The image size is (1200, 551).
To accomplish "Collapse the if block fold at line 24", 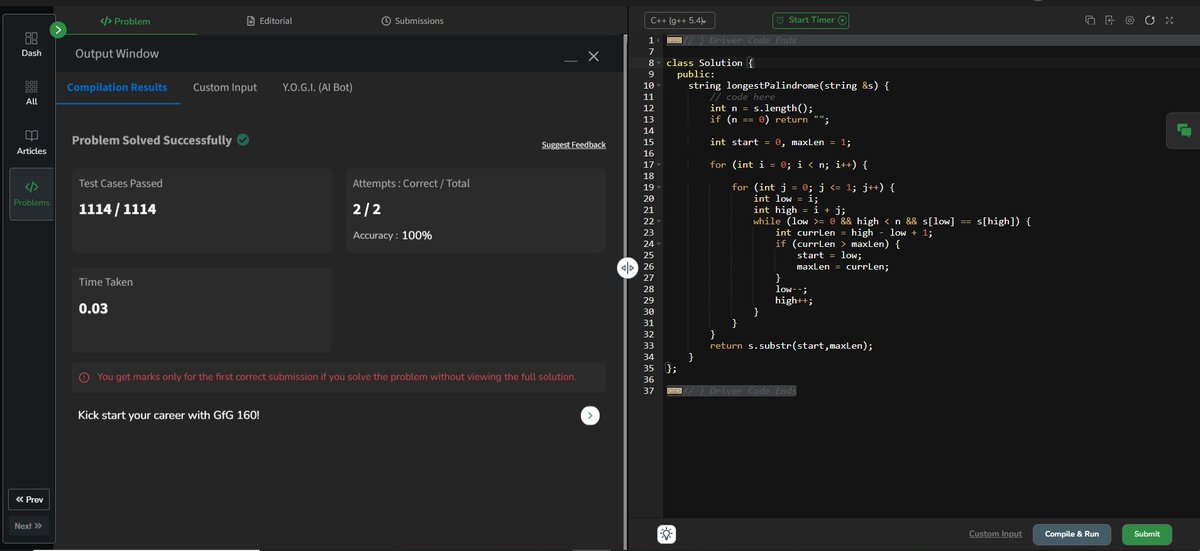I will [657, 243].
